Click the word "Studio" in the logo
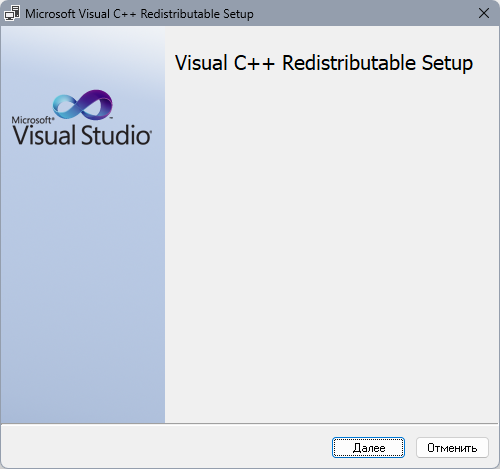500x469 pixels. [116, 135]
